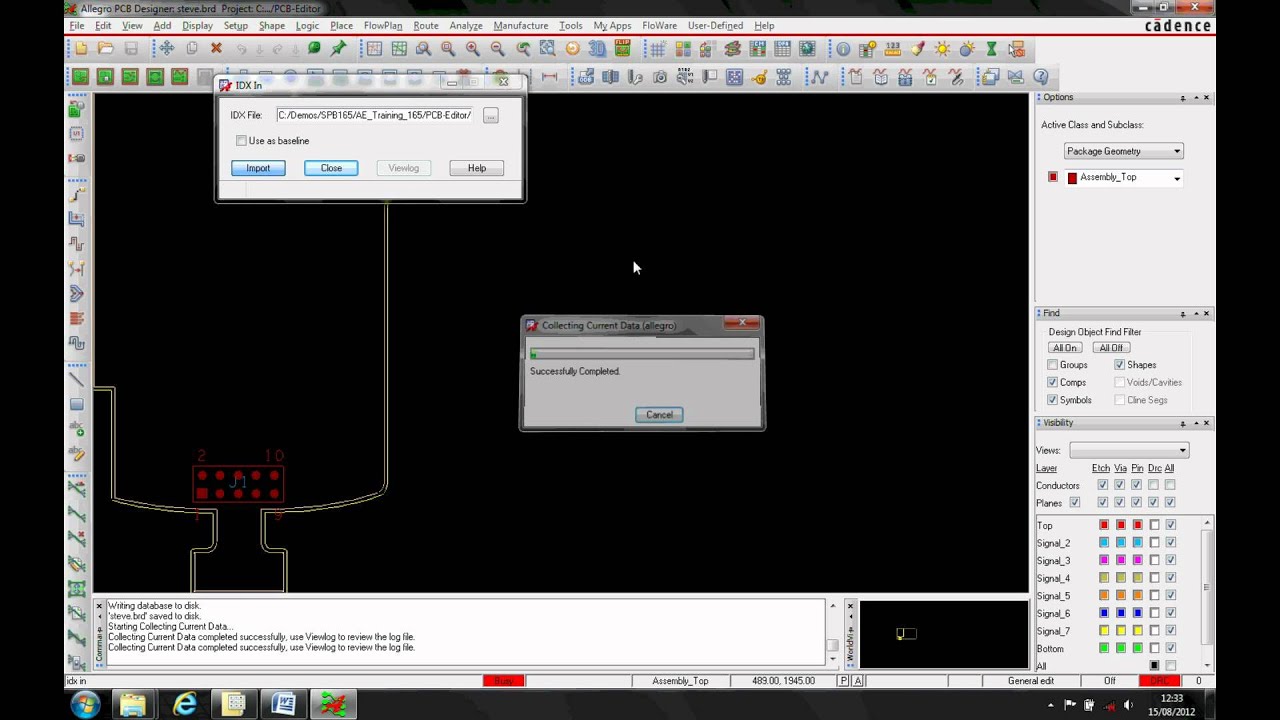Click the Zoom In magnifier icon
The image size is (1280, 720).
(x=473, y=48)
